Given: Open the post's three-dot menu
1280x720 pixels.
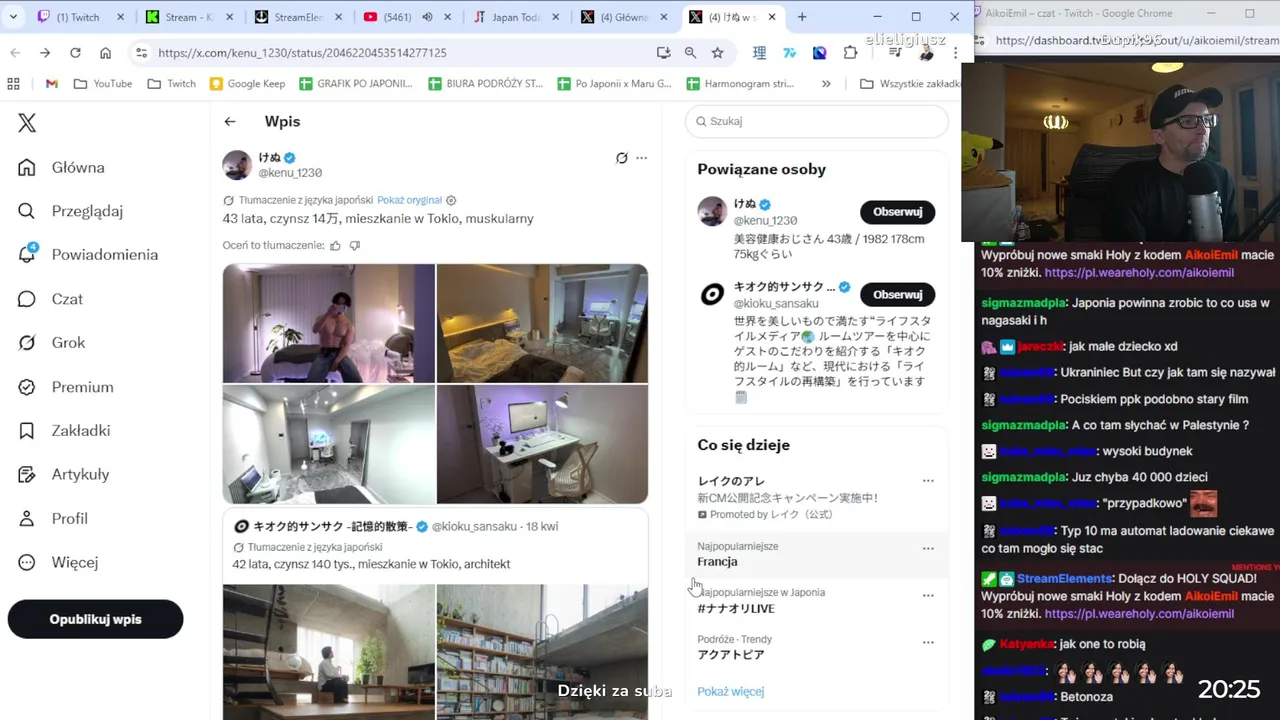Looking at the screenshot, I should click(x=642, y=158).
